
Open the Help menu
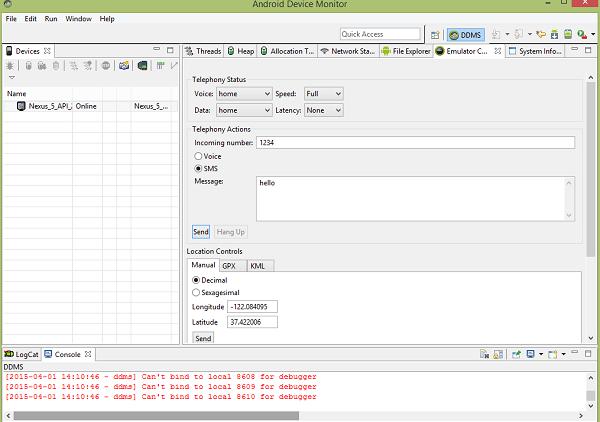tap(107, 19)
